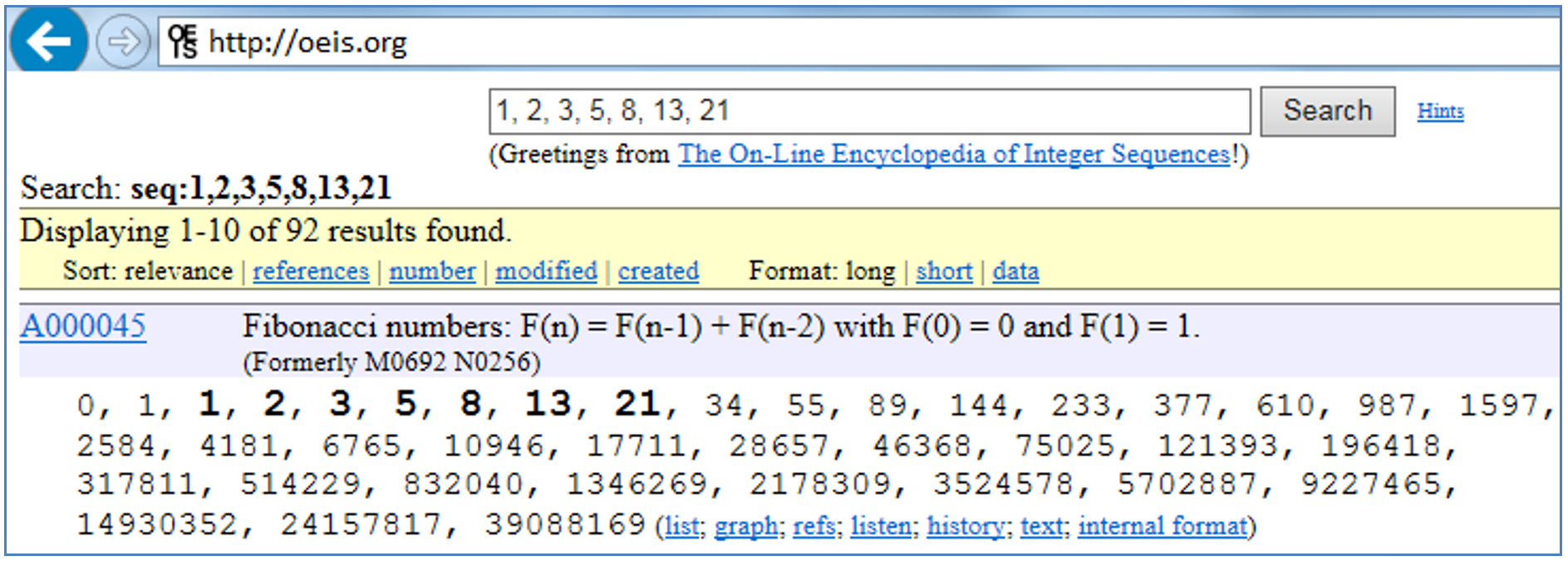Click the number 9227465 in sequence

pos(1370,484)
